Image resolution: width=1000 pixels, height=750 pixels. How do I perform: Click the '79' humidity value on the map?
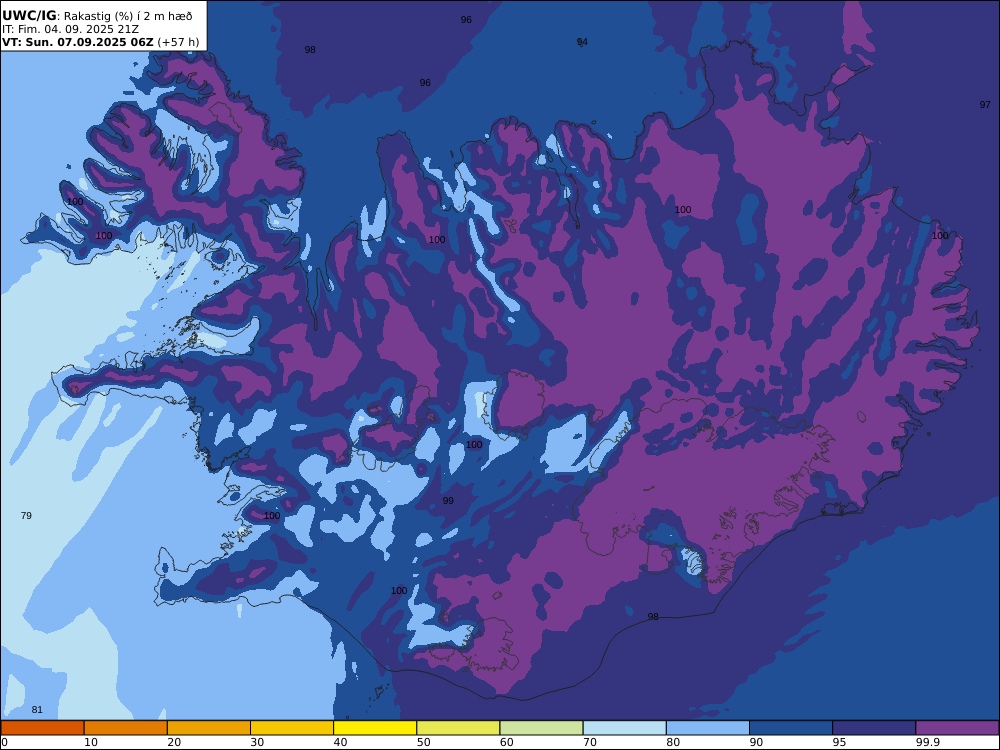tap(26, 515)
